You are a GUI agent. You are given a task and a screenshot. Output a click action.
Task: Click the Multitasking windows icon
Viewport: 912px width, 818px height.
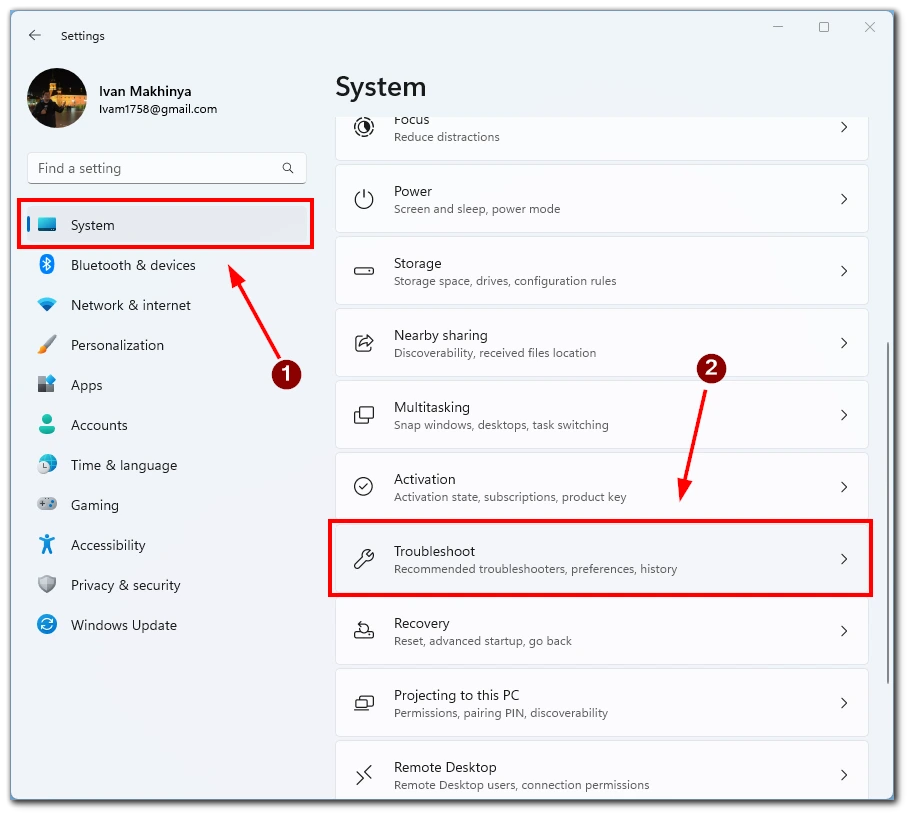[x=364, y=415]
